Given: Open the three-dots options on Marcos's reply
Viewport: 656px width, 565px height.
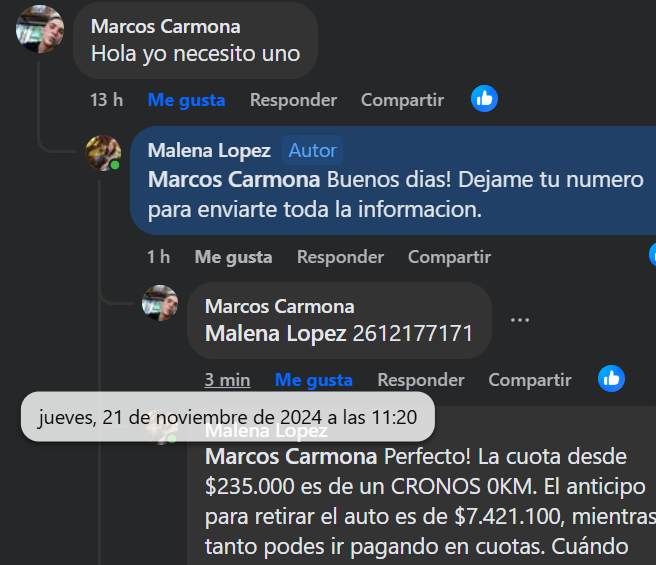Looking at the screenshot, I should click(x=520, y=320).
